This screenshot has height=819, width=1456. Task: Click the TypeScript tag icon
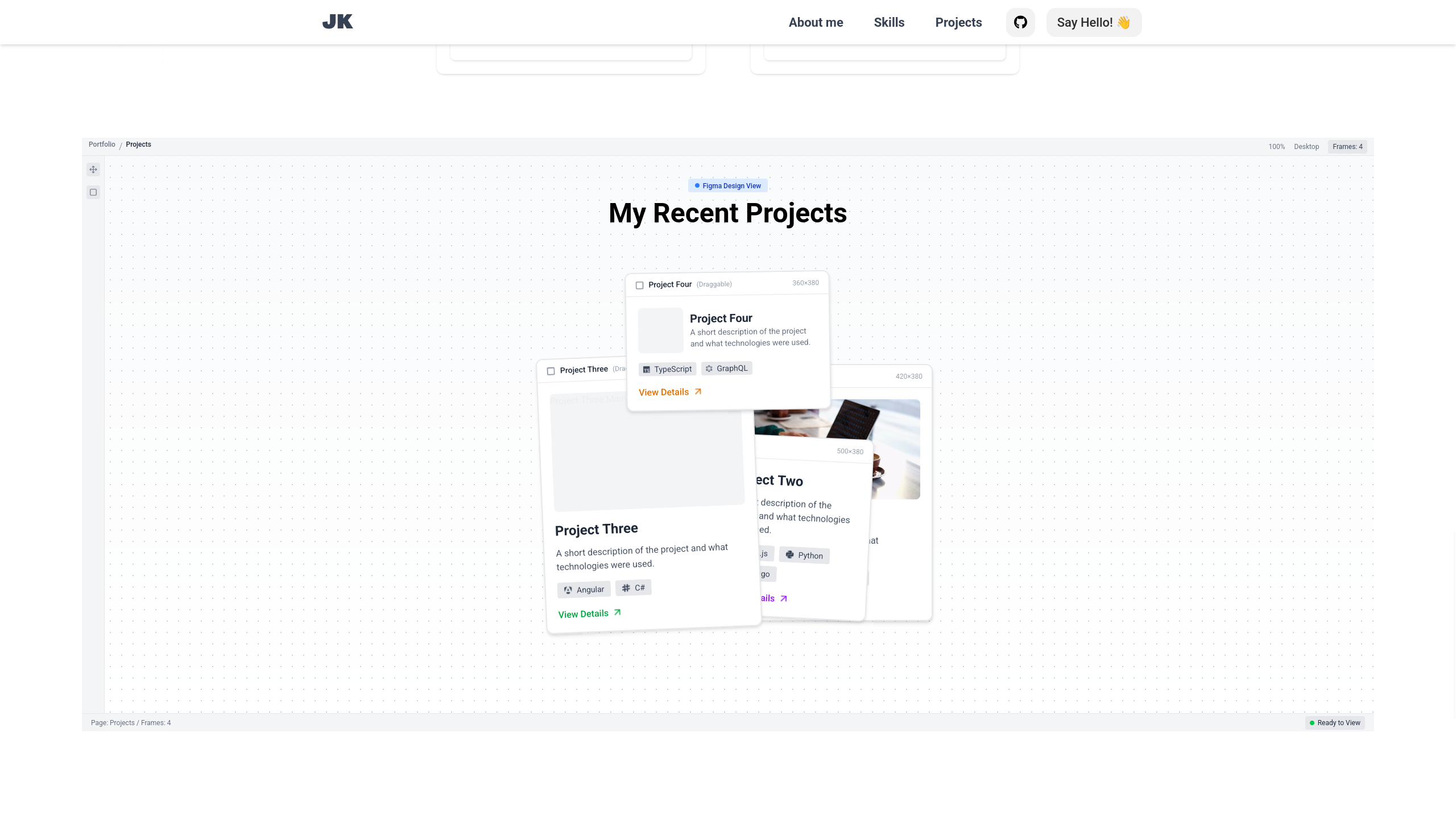(646, 370)
